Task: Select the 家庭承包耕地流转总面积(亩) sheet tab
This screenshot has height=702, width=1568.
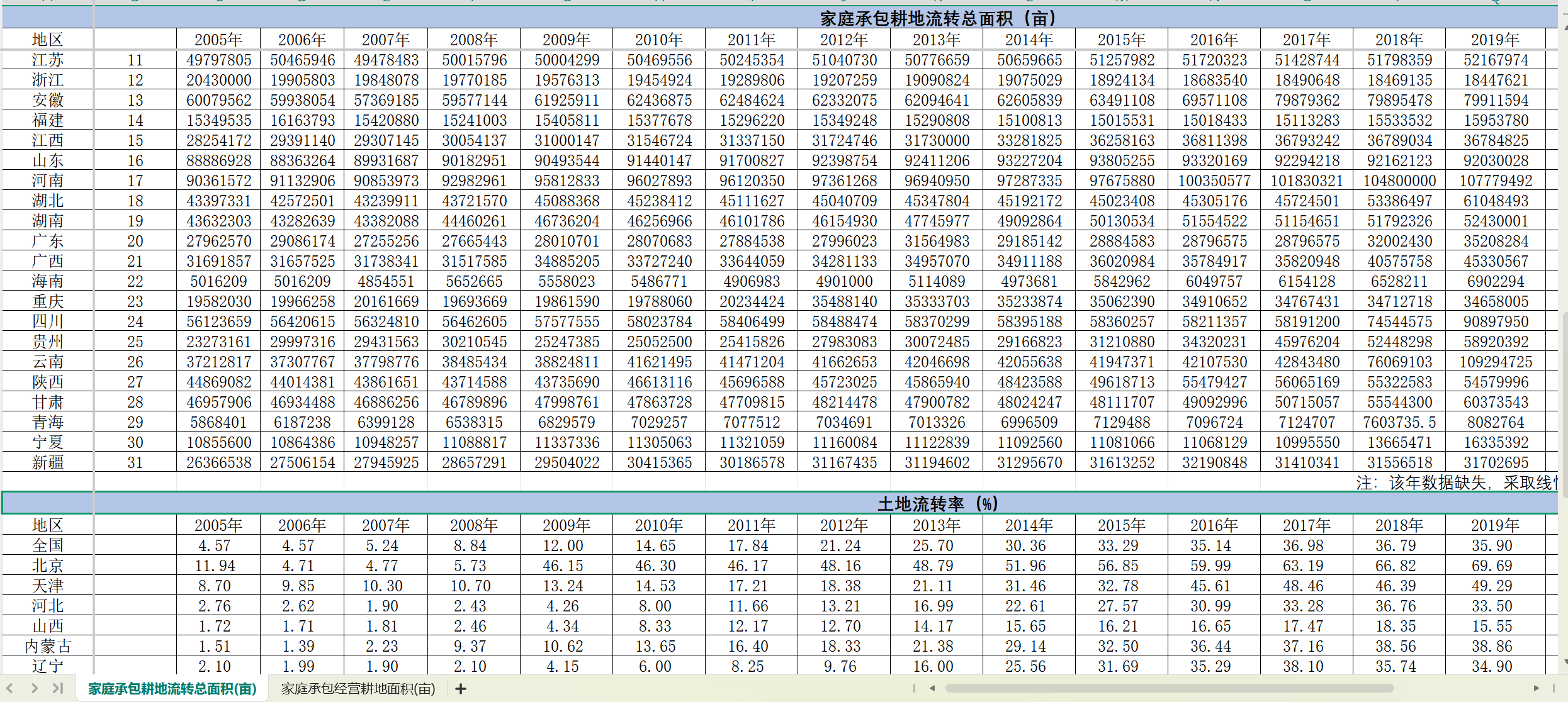Action: (x=172, y=689)
